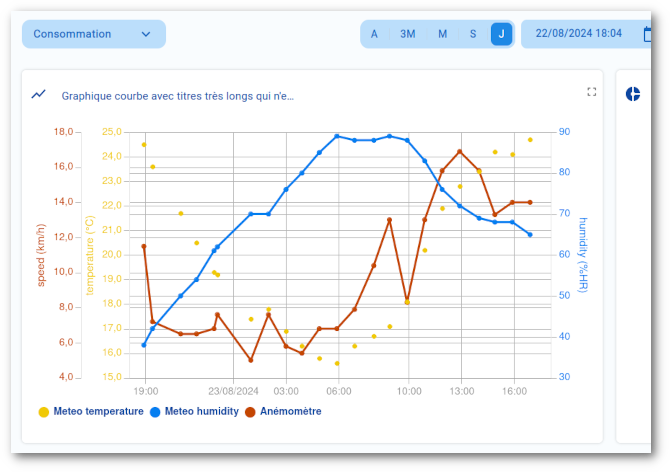Select the 3M period tab
Viewport: 670px width, 472px height.
click(x=408, y=34)
